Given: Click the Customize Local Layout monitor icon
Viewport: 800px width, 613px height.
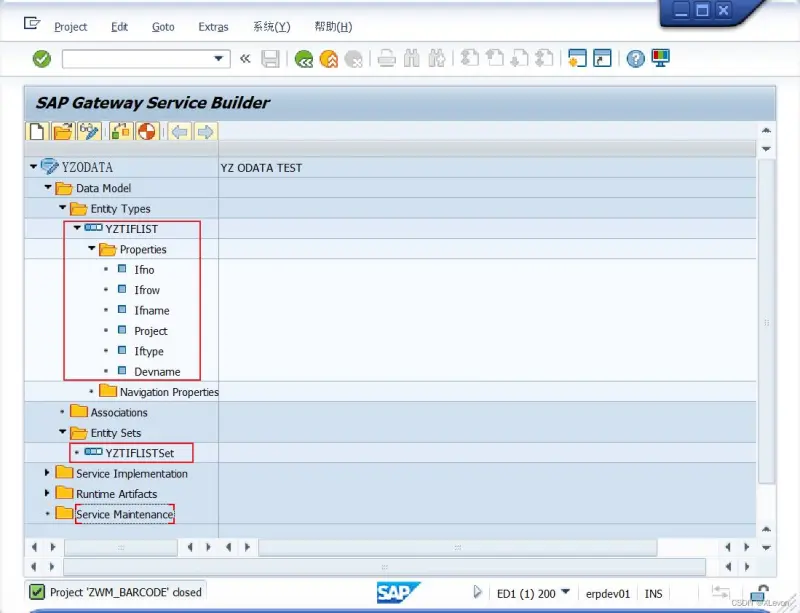Looking at the screenshot, I should tap(661, 58).
